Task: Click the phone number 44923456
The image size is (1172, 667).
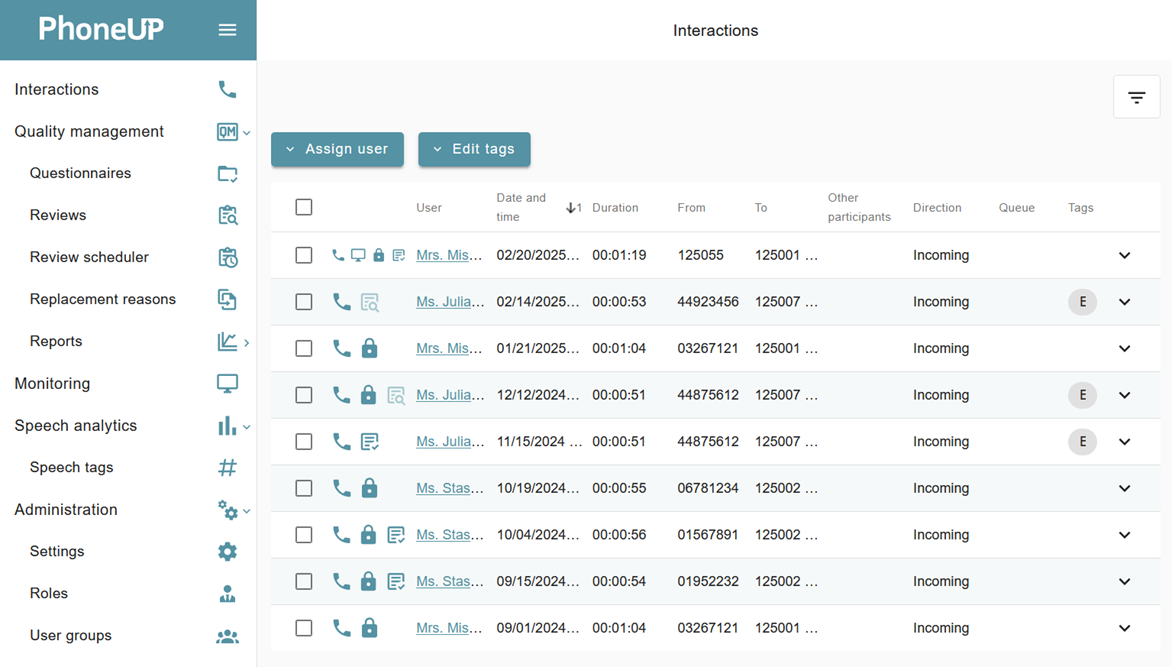Action: tap(708, 302)
